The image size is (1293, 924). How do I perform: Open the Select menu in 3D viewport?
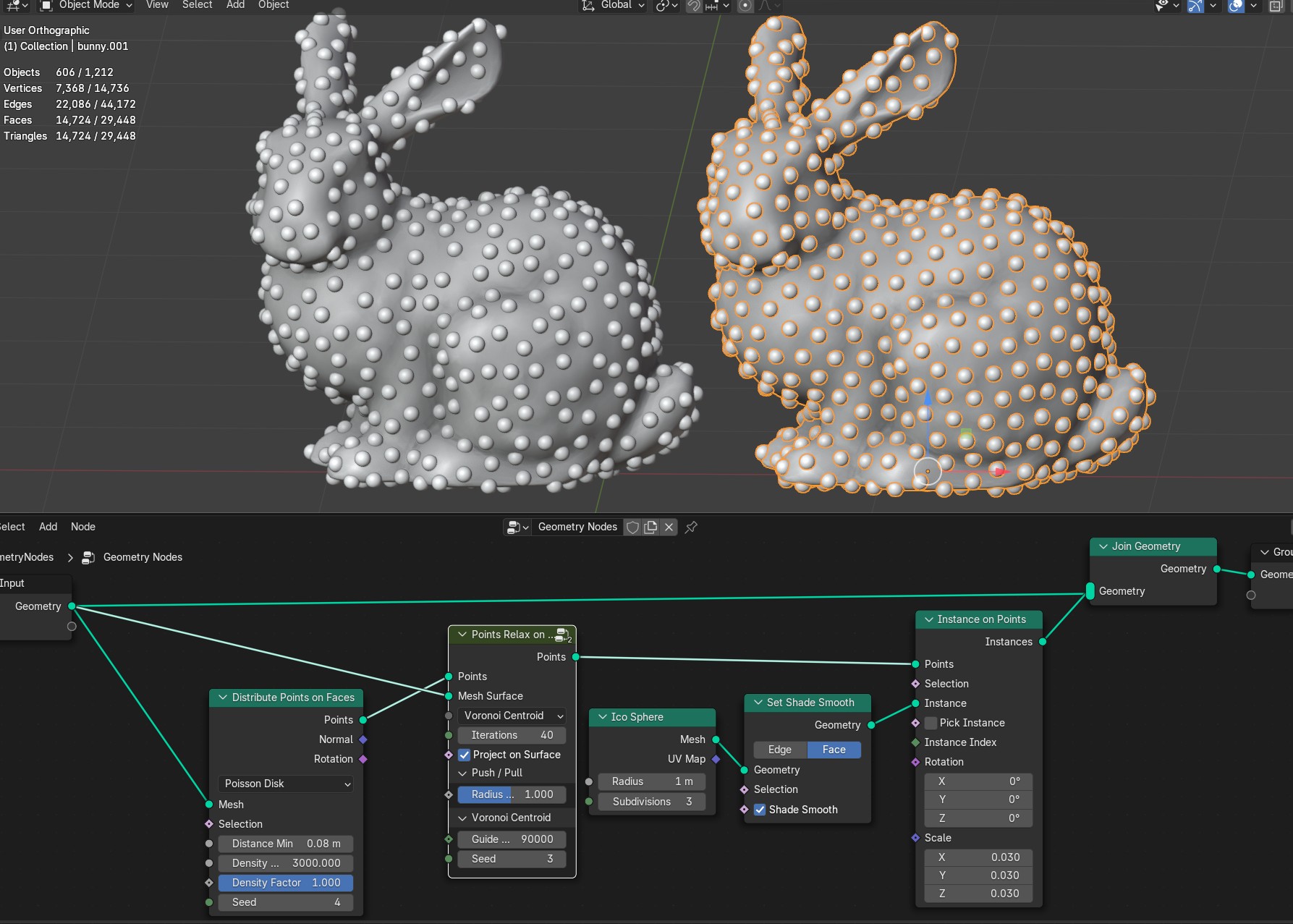coord(197,5)
